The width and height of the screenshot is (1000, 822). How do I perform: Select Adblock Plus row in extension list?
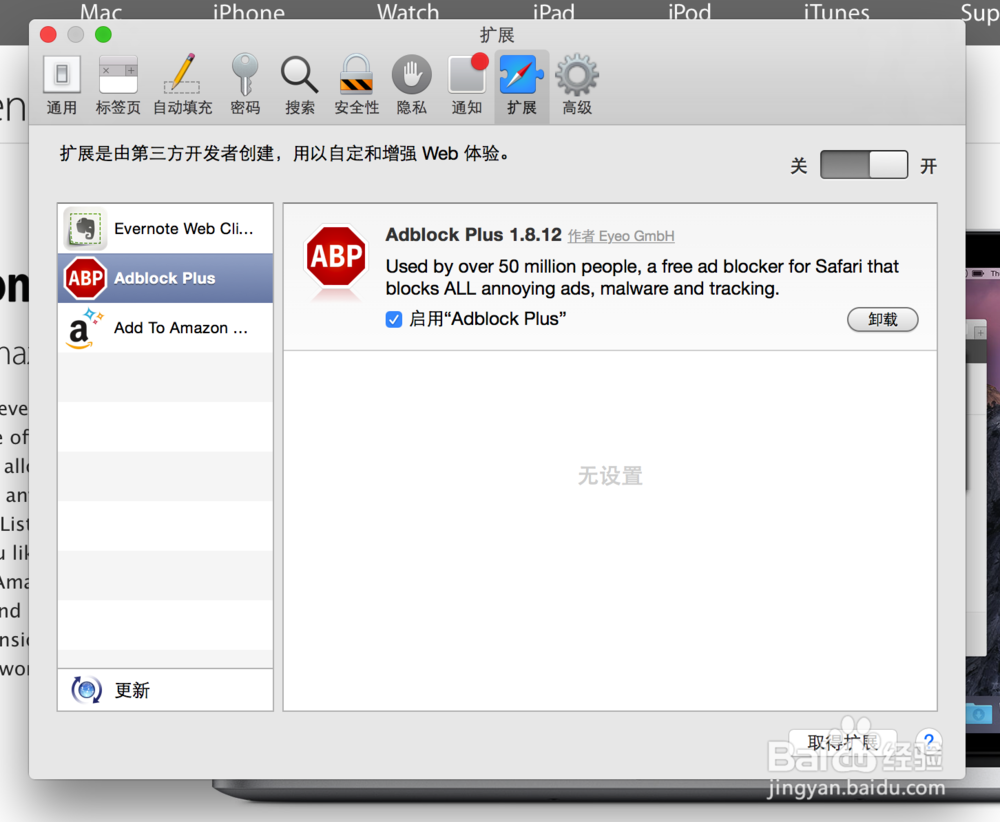165,278
